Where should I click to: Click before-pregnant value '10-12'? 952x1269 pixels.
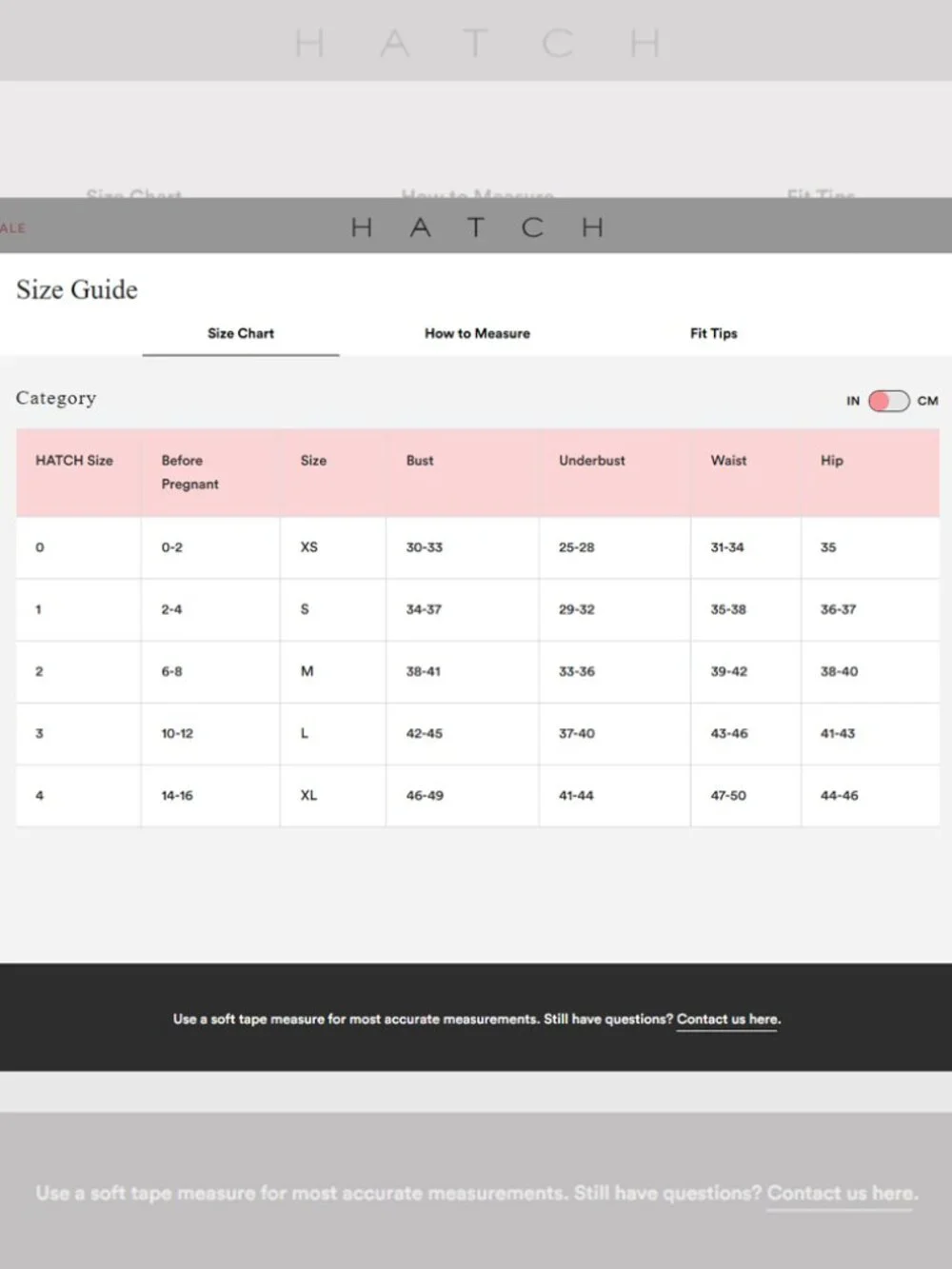pos(176,733)
